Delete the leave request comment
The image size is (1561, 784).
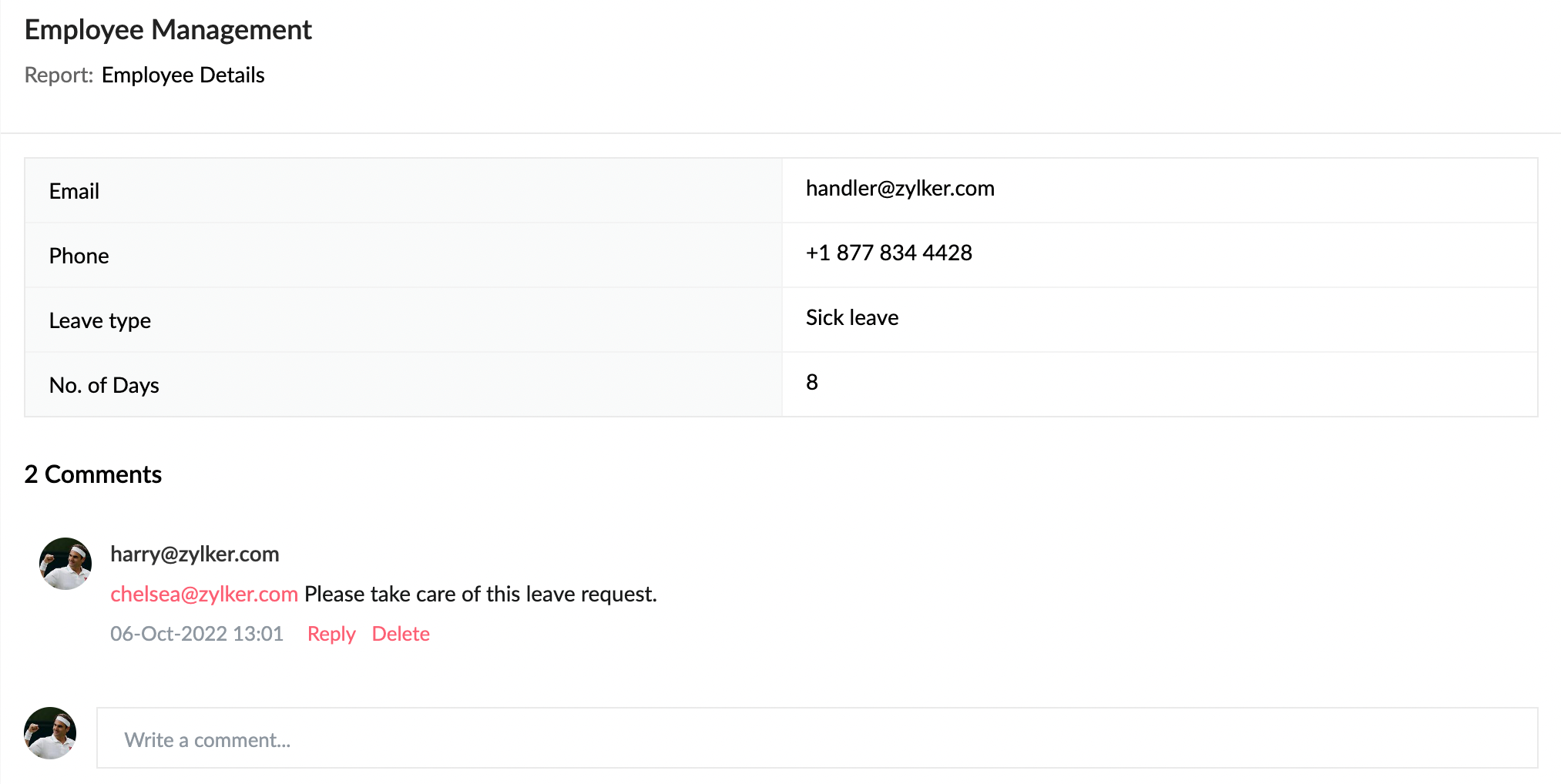401,634
